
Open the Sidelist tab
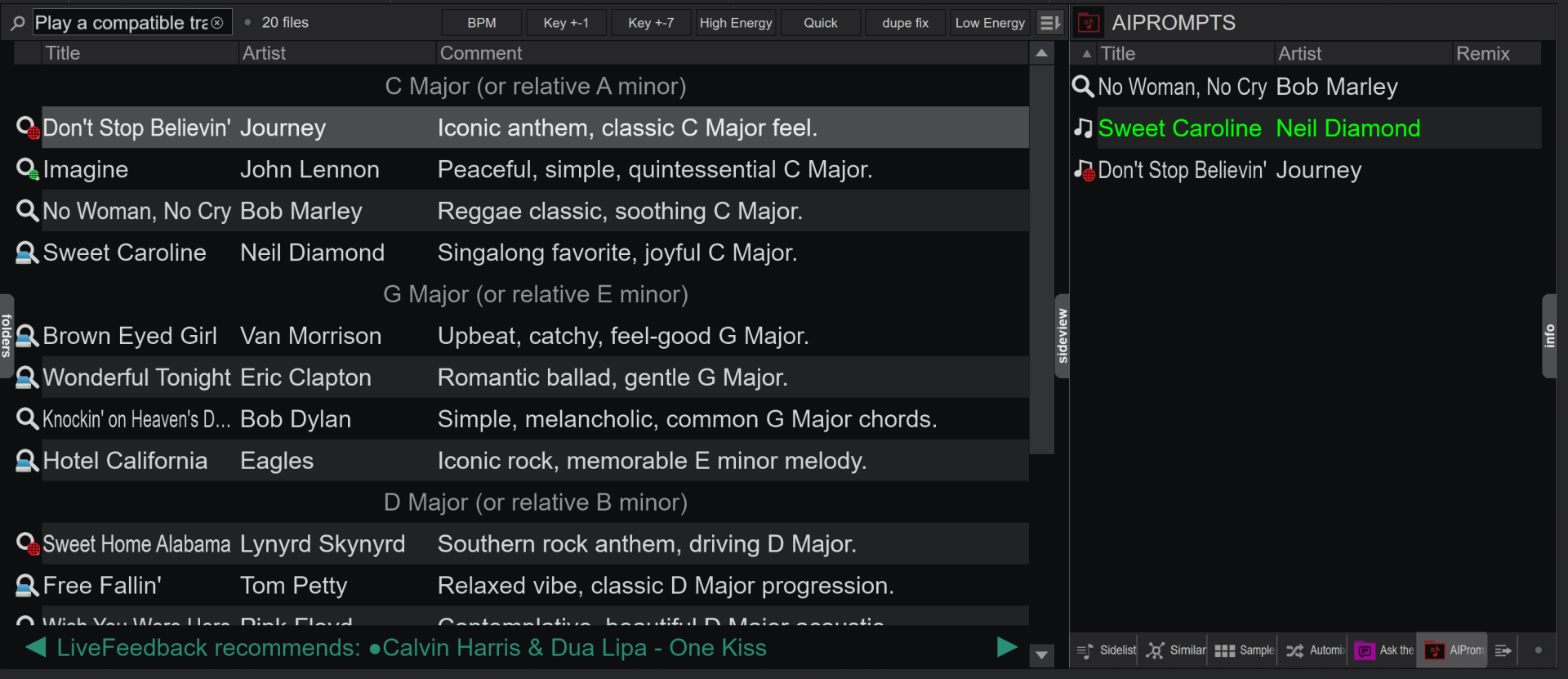pyautogui.click(x=1107, y=650)
